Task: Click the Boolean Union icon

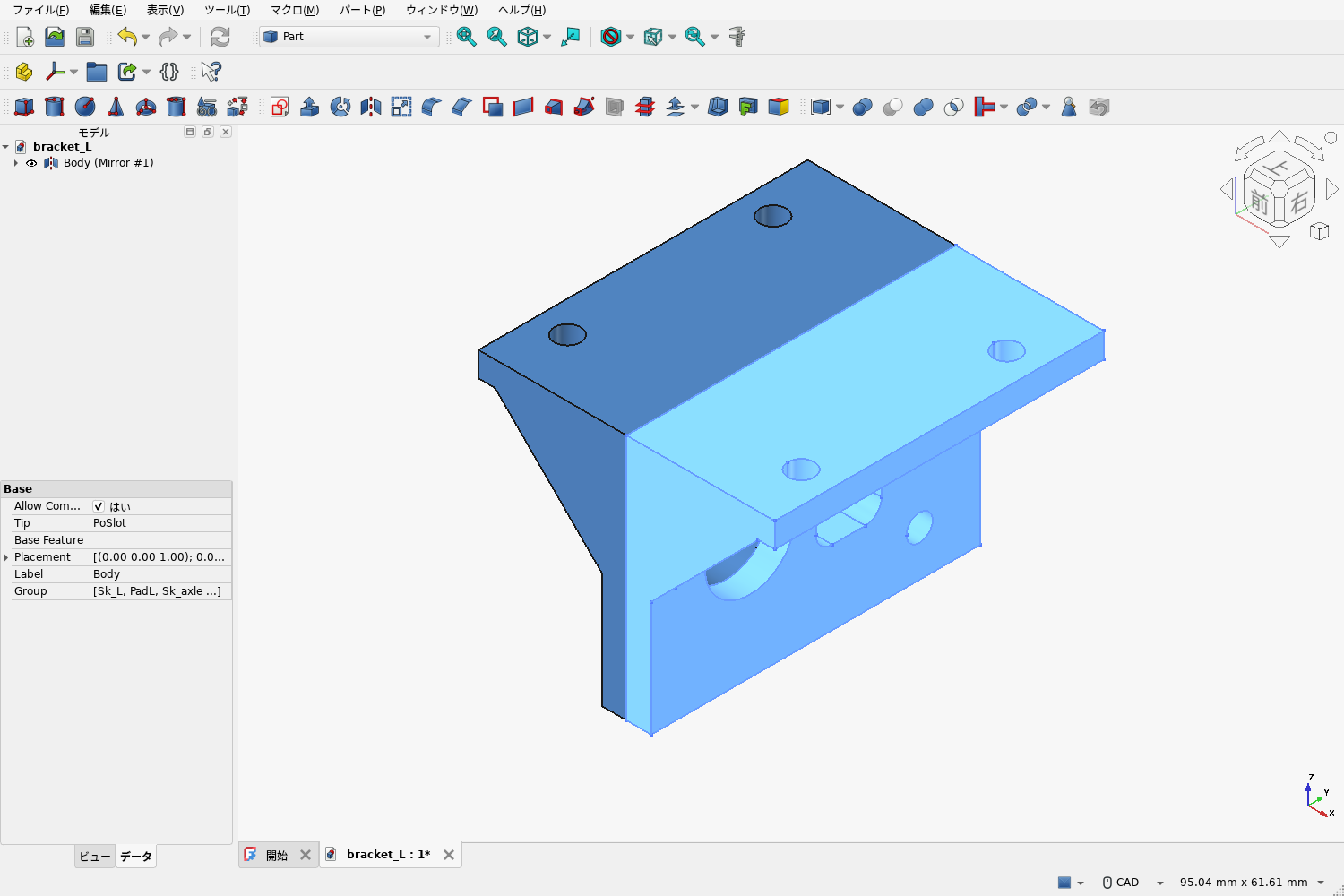Action: click(x=924, y=108)
